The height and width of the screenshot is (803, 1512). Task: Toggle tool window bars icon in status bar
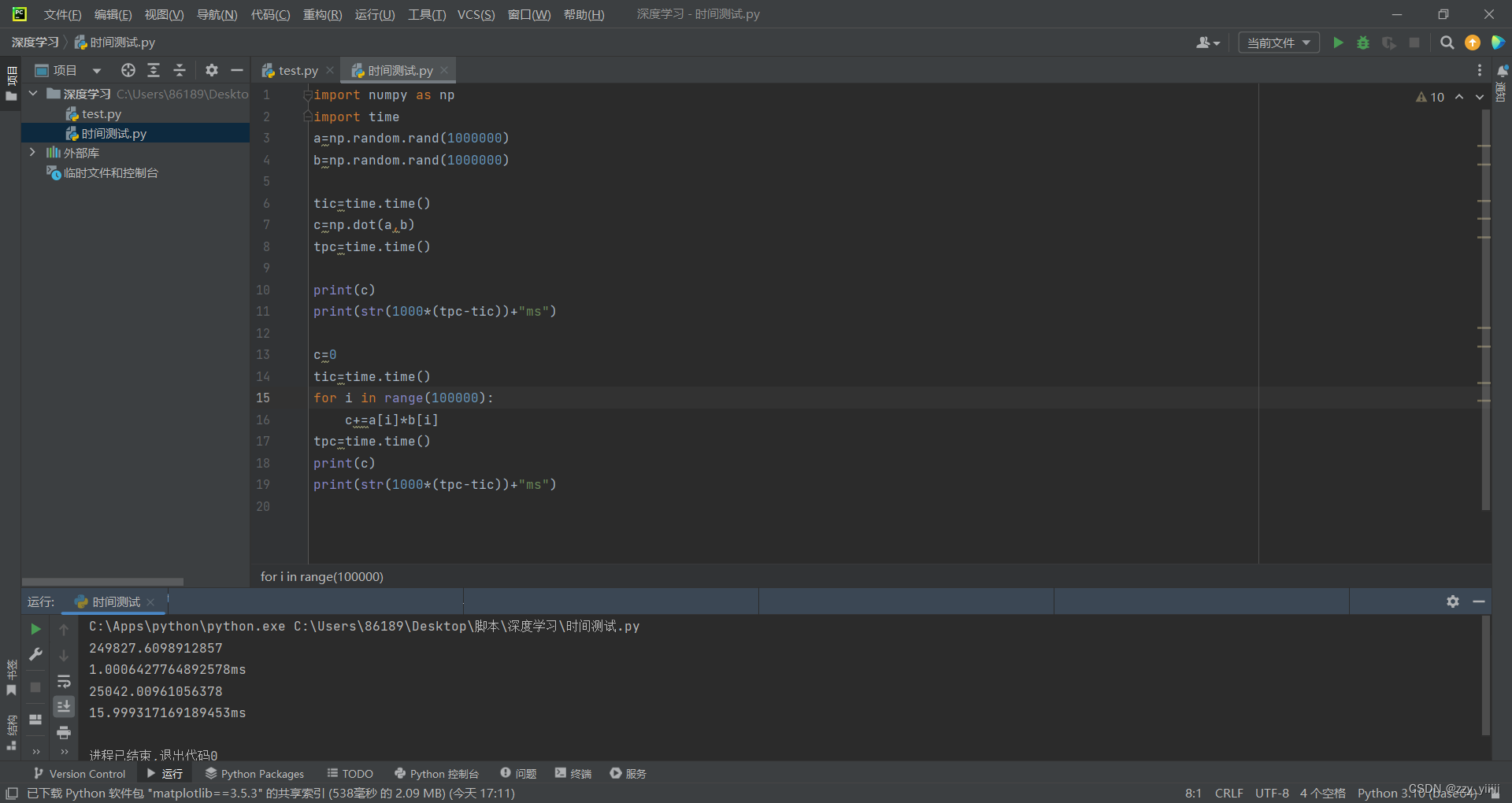tap(12, 793)
